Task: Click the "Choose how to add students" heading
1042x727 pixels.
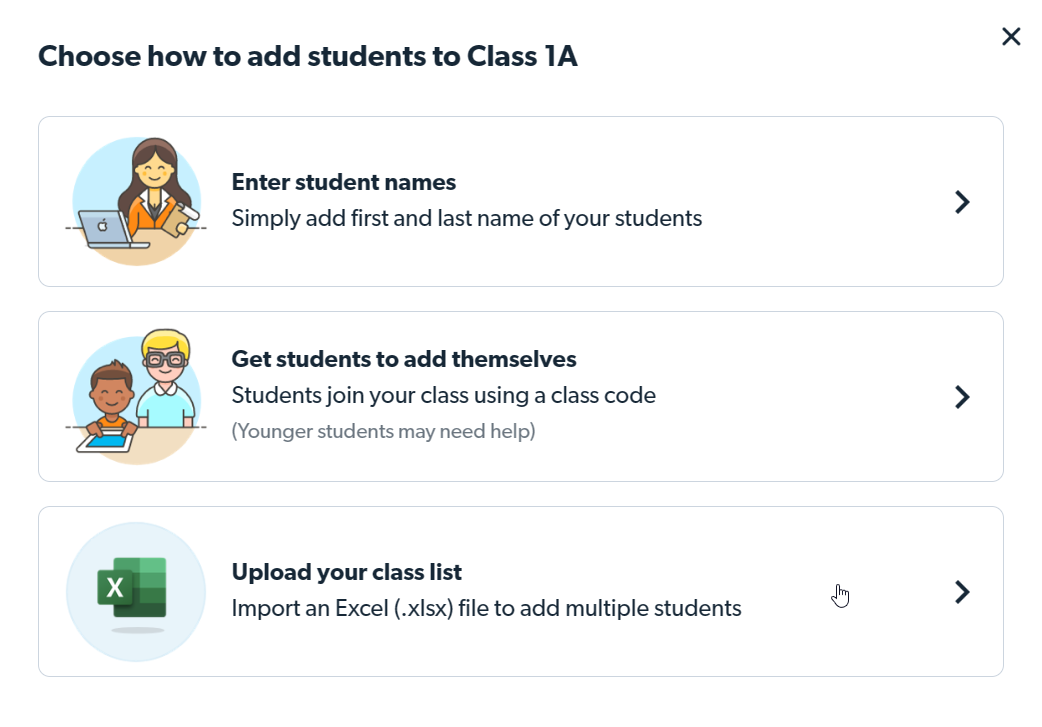Action: 308,56
